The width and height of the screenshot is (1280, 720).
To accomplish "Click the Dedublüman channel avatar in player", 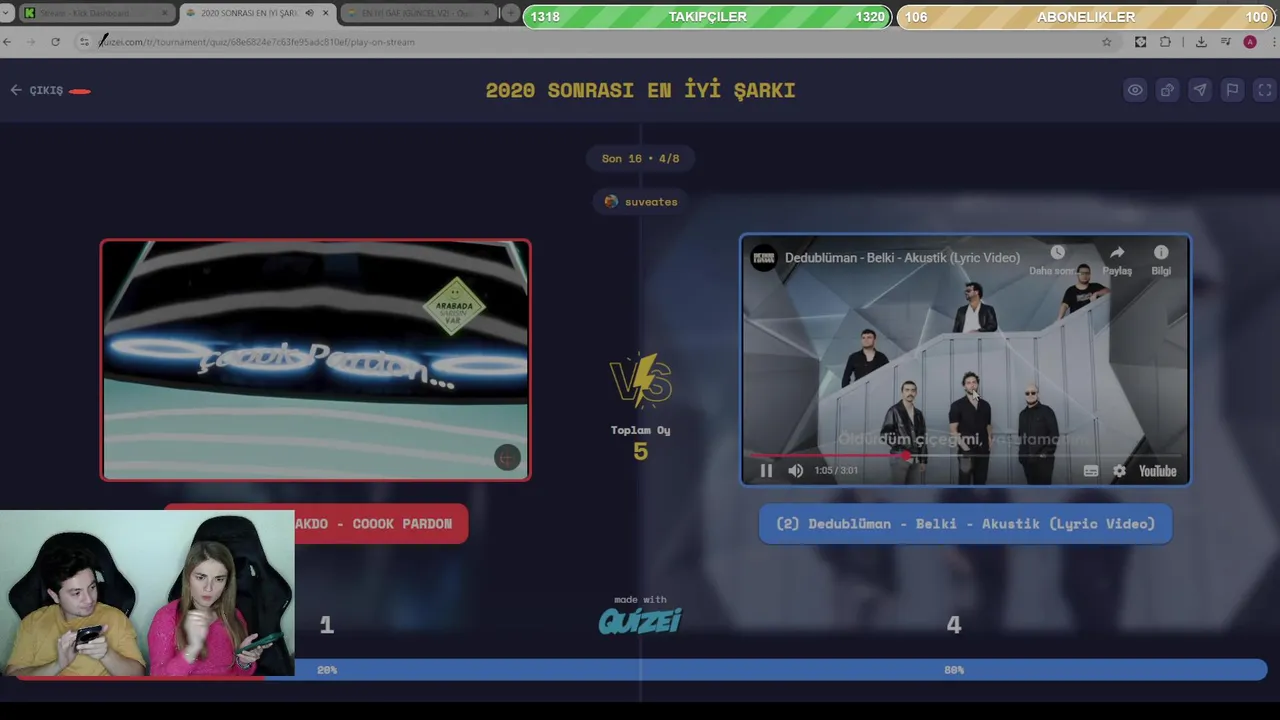I will click(x=764, y=258).
